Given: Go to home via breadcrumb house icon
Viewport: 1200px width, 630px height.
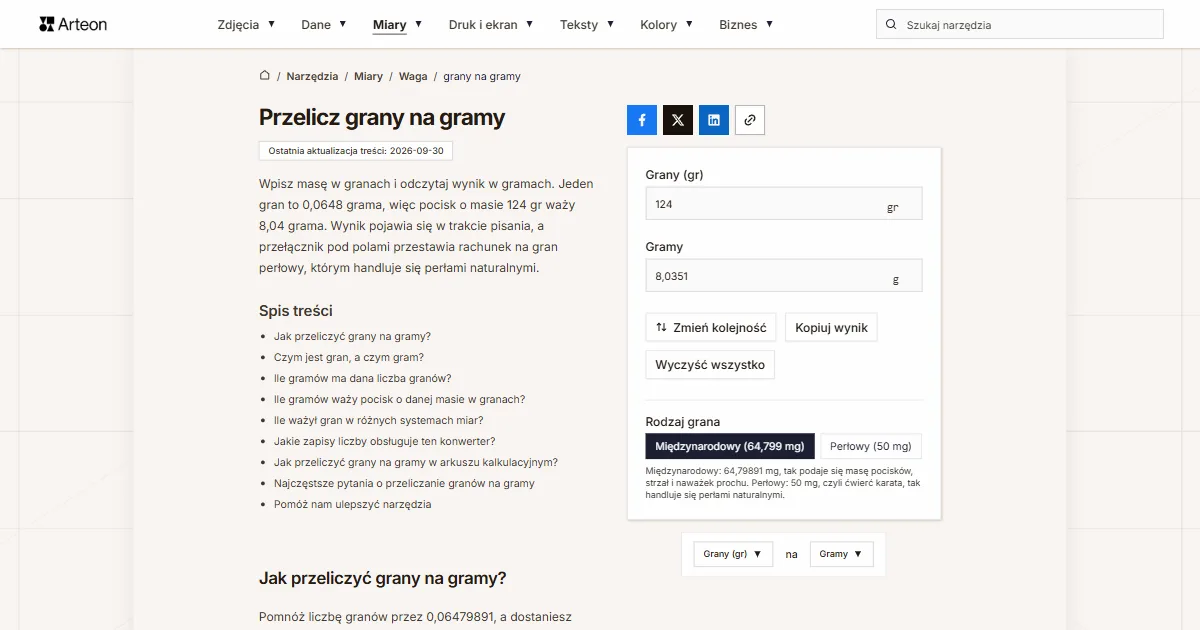Looking at the screenshot, I should [265, 76].
